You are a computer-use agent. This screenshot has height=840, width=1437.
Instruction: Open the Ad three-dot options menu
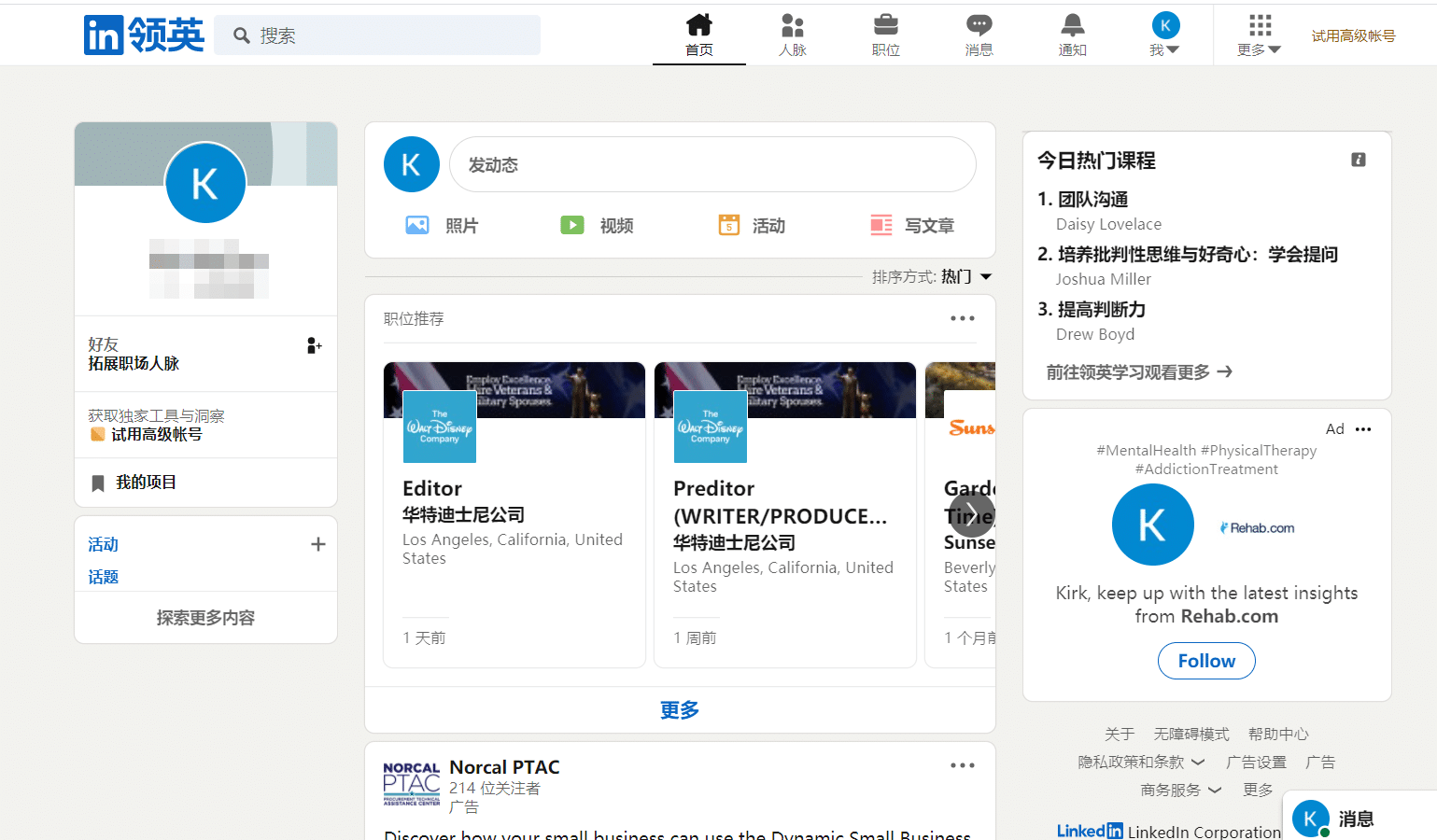(x=1363, y=429)
